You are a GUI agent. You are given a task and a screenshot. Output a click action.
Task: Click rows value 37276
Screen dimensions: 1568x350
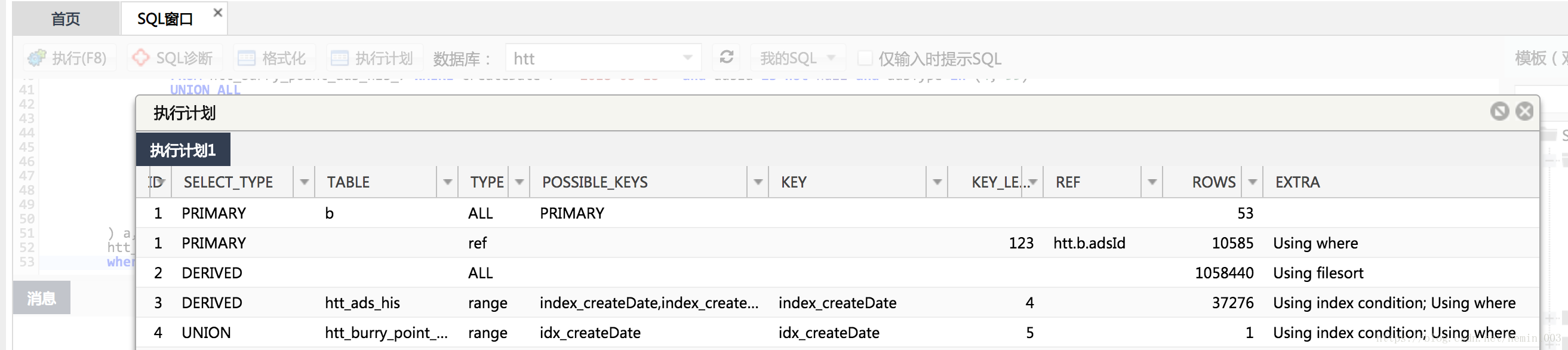1232,303
